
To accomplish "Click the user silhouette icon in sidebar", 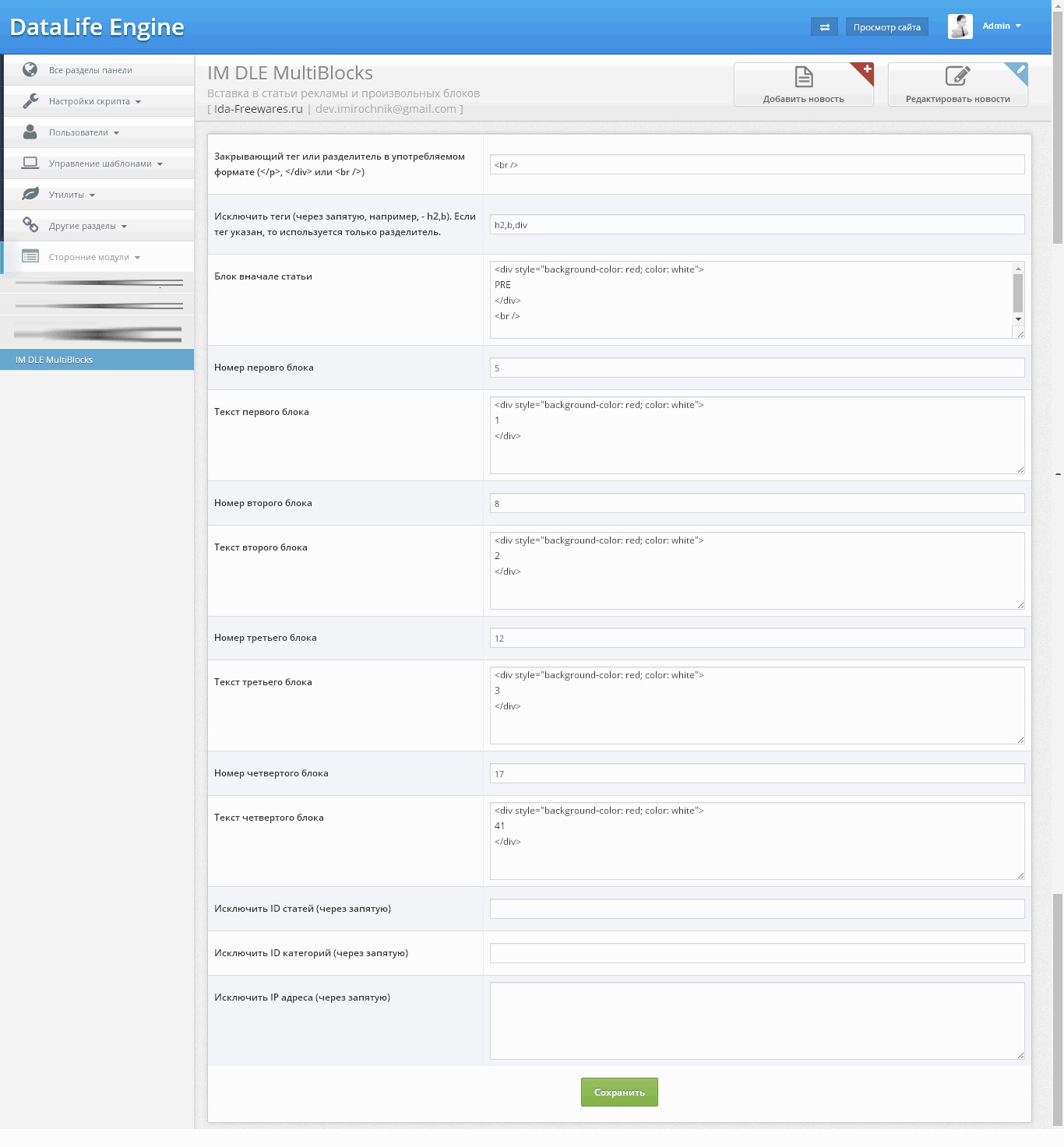I will point(30,132).
